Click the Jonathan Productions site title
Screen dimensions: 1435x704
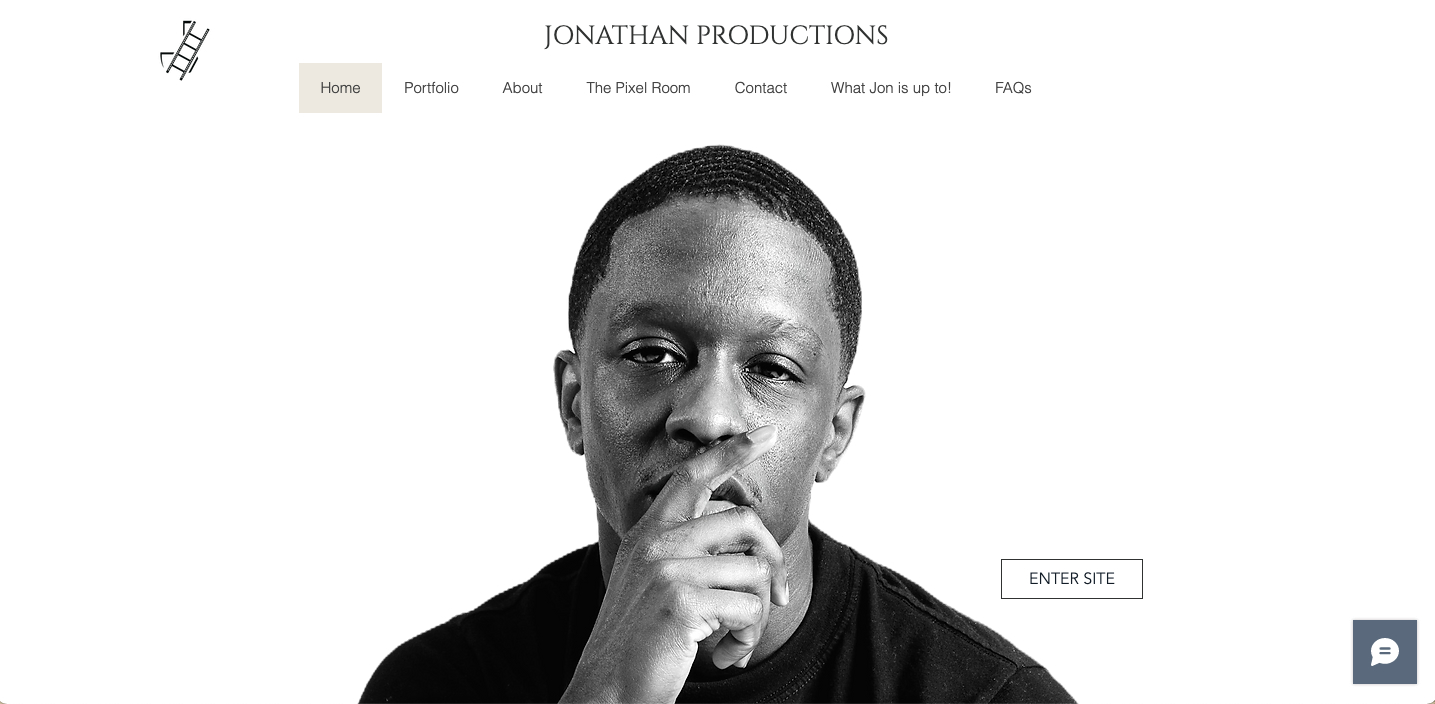point(716,36)
